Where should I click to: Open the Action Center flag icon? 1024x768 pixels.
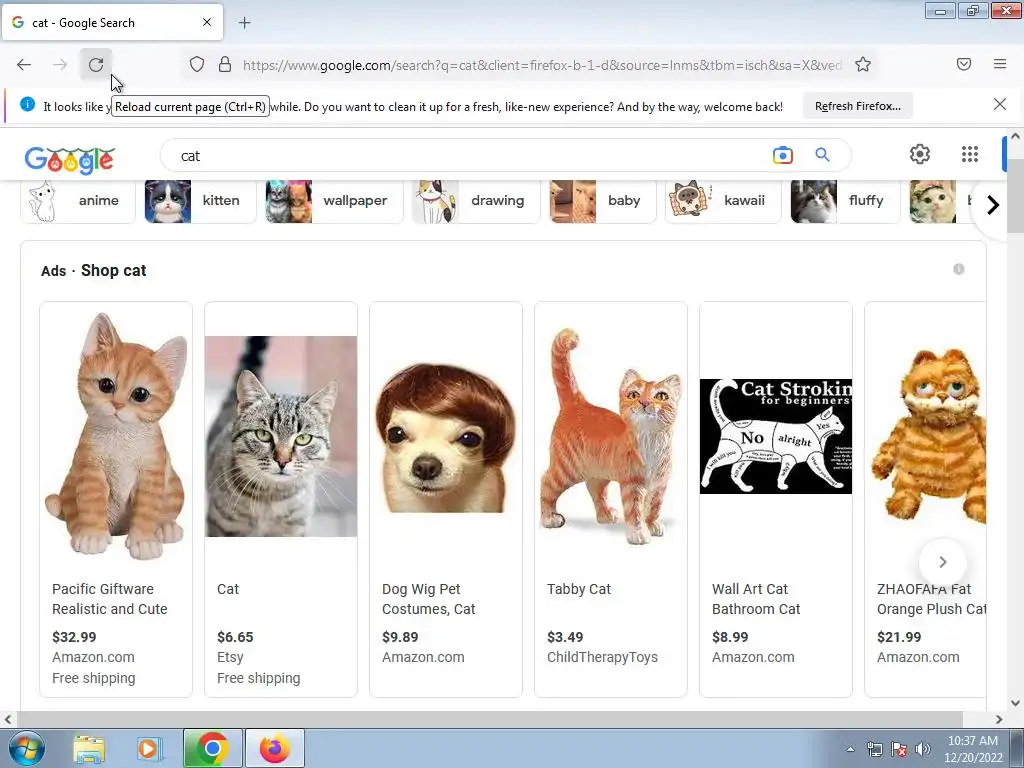(899, 749)
